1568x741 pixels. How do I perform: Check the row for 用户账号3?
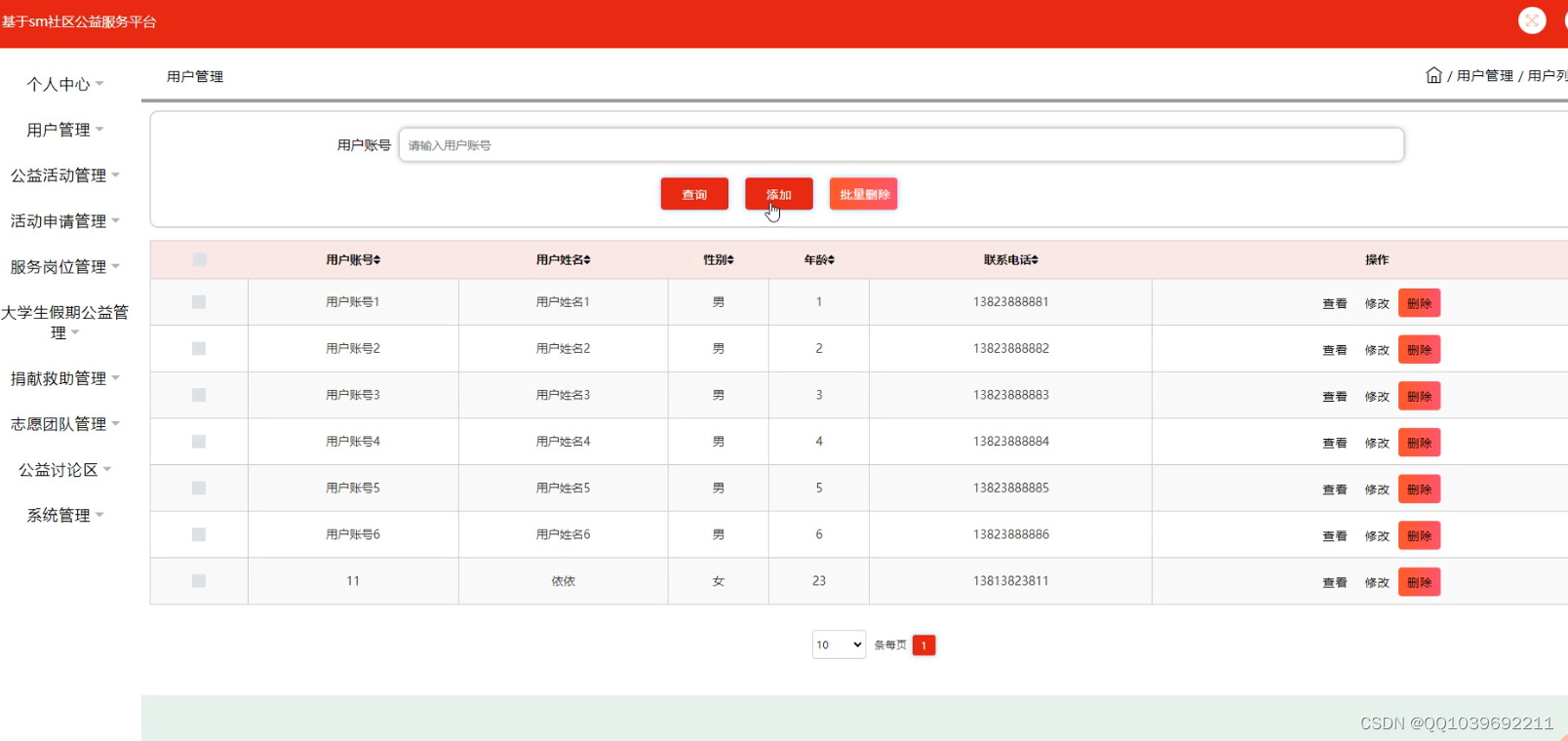tap(199, 395)
